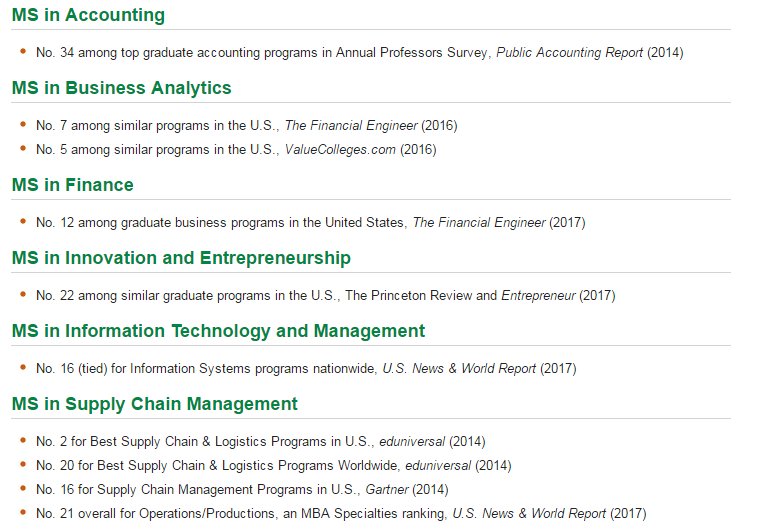Click the bullet beside the No. 5 ValueColleges entry
The image size is (757, 531).
click(x=23, y=148)
